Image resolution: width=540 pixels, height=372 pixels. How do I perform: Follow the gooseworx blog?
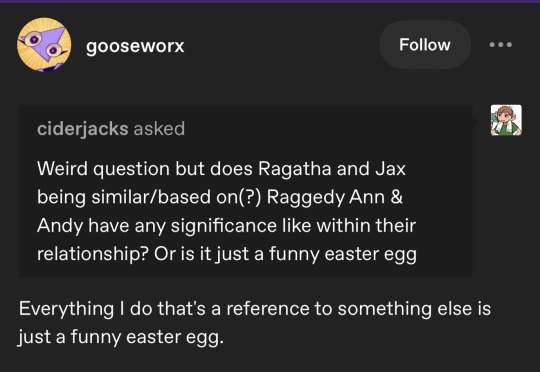tap(425, 45)
